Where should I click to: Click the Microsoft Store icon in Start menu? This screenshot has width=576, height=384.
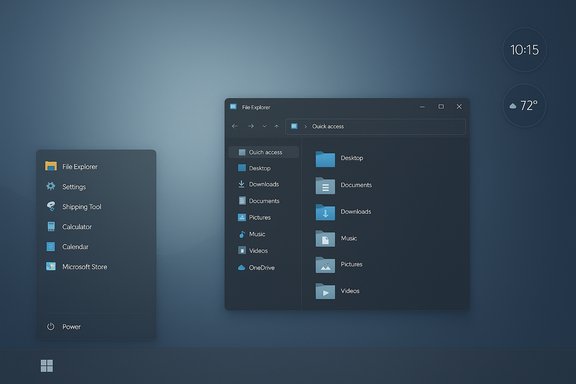tap(51, 266)
